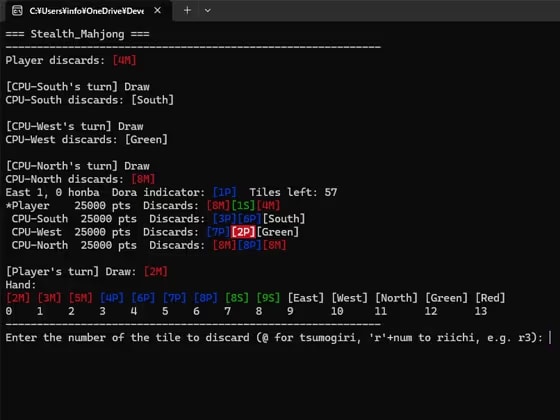This screenshot has height=420, width=560.
Task: Click the [Red] dragon tile in hand
Action: 490,298
